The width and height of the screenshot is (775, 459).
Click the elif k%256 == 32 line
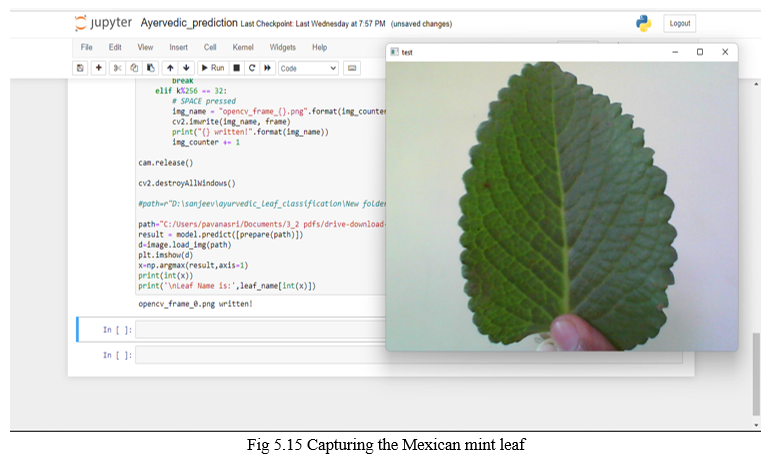pos(191,91)
